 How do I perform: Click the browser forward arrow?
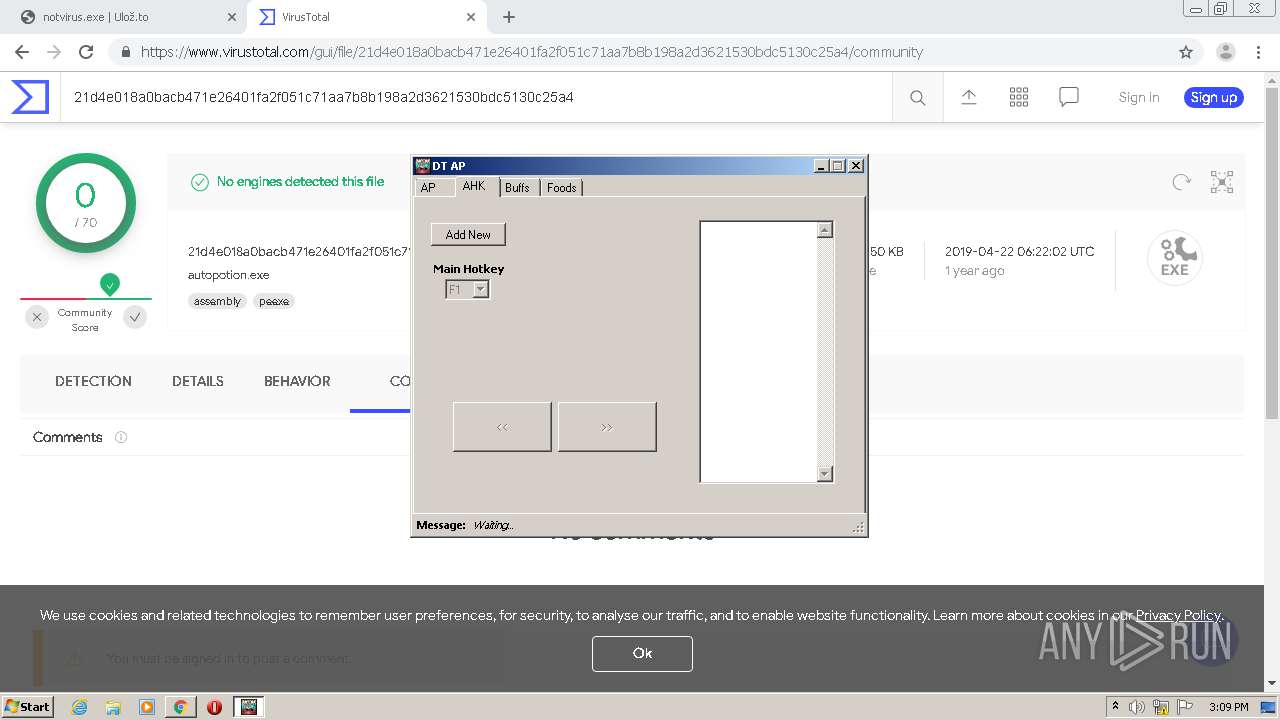(54, 52)
